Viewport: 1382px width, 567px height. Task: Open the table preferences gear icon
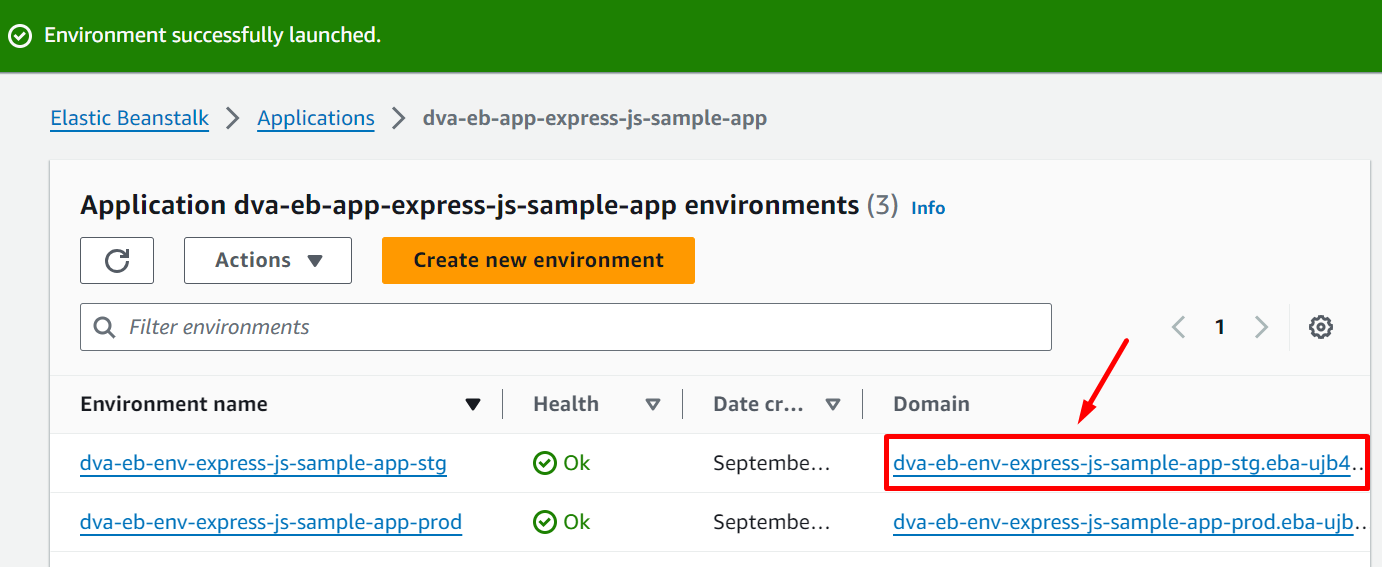[1321, 327]
